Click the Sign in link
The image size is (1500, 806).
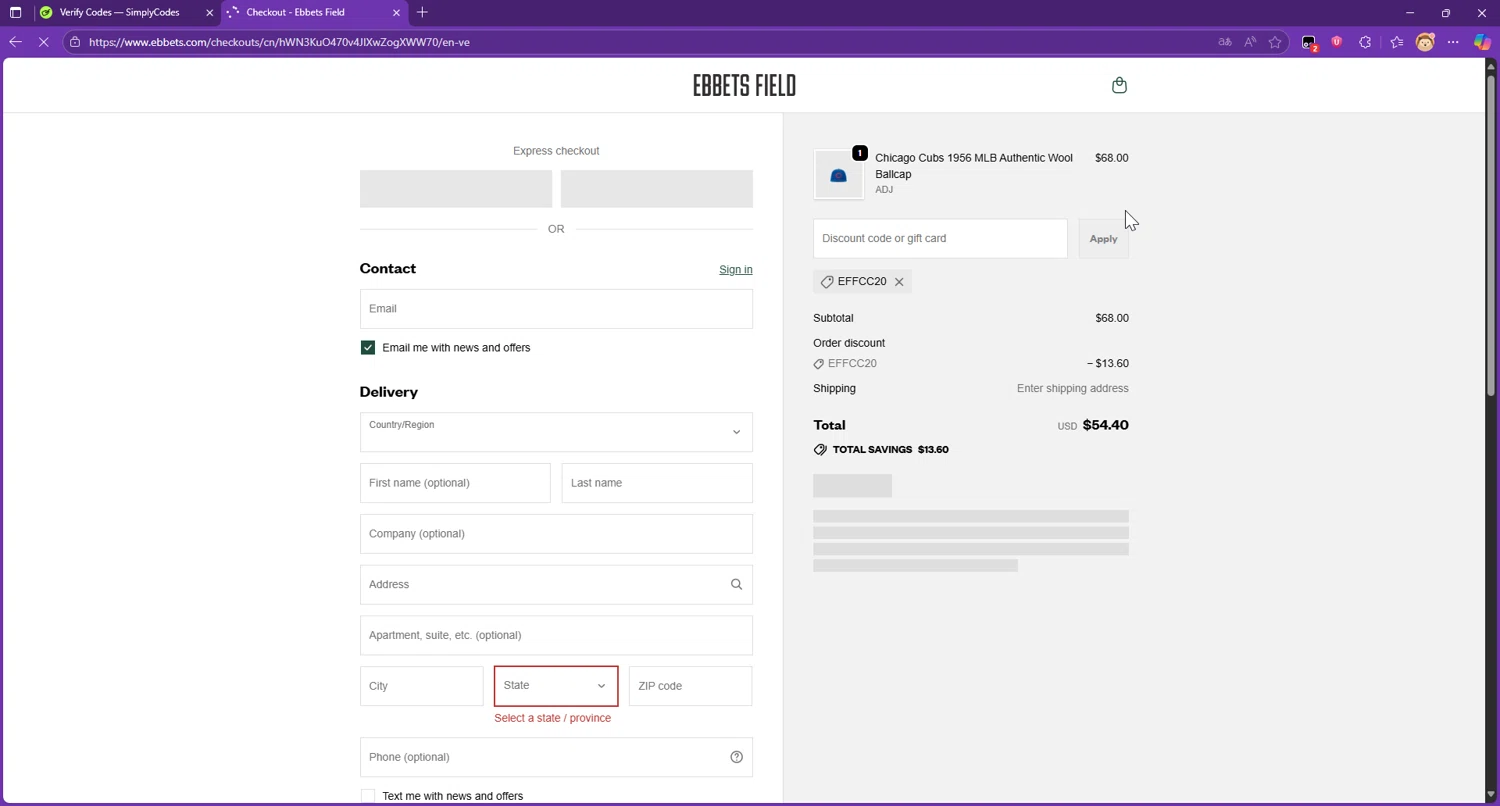click(x=736, y=270)
